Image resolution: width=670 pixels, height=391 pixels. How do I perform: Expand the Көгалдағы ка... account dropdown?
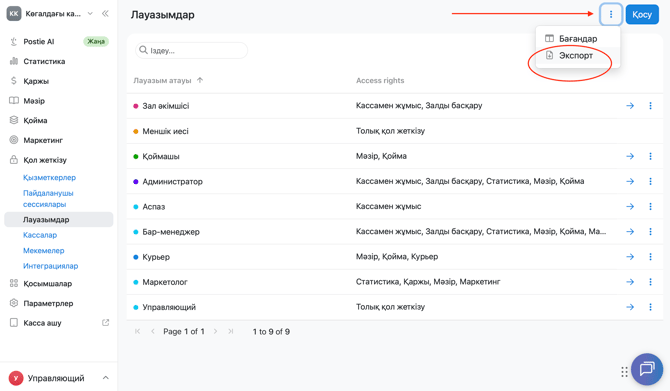[x=90, y=14]
